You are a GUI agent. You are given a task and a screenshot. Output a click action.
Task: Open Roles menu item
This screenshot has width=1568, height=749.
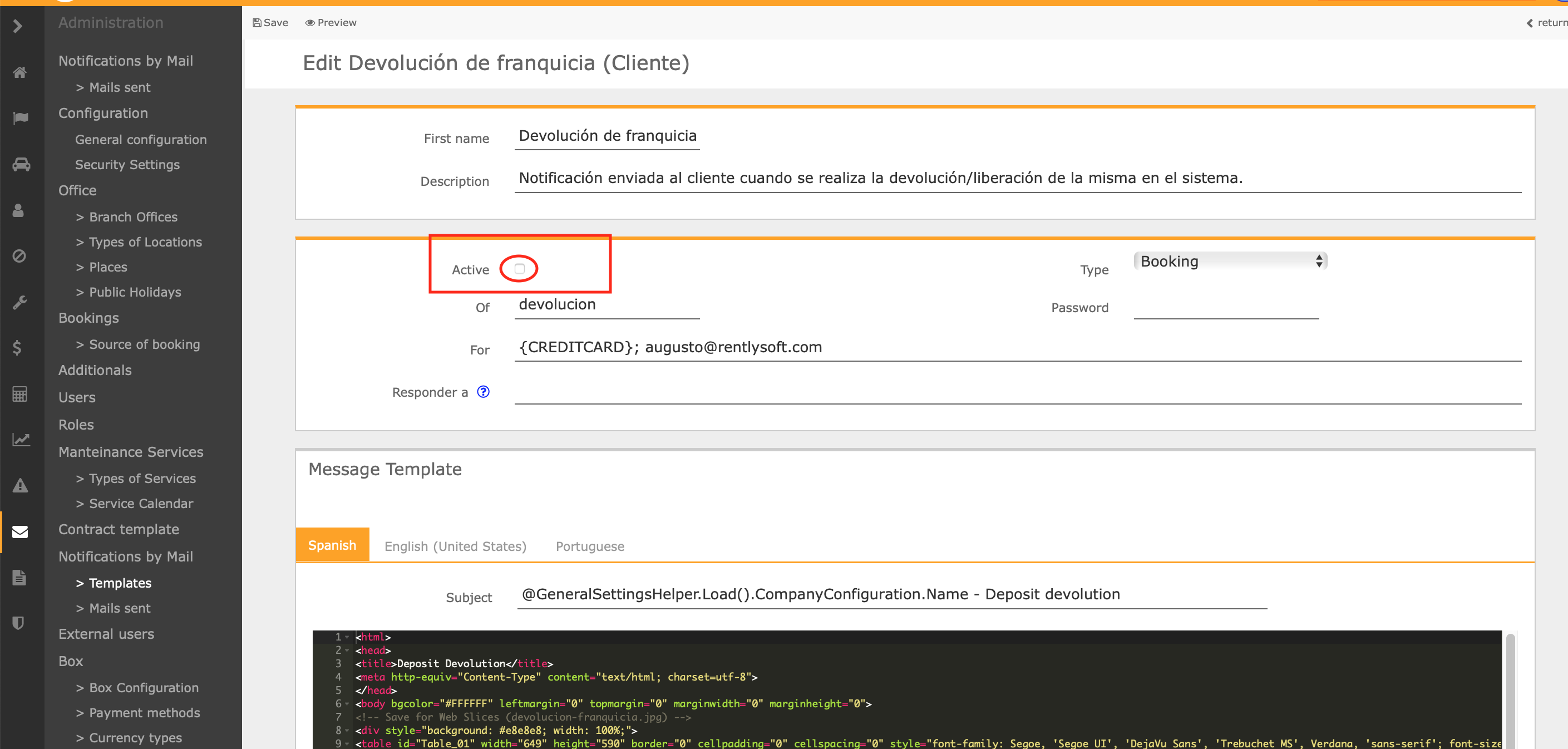point(76,425)
